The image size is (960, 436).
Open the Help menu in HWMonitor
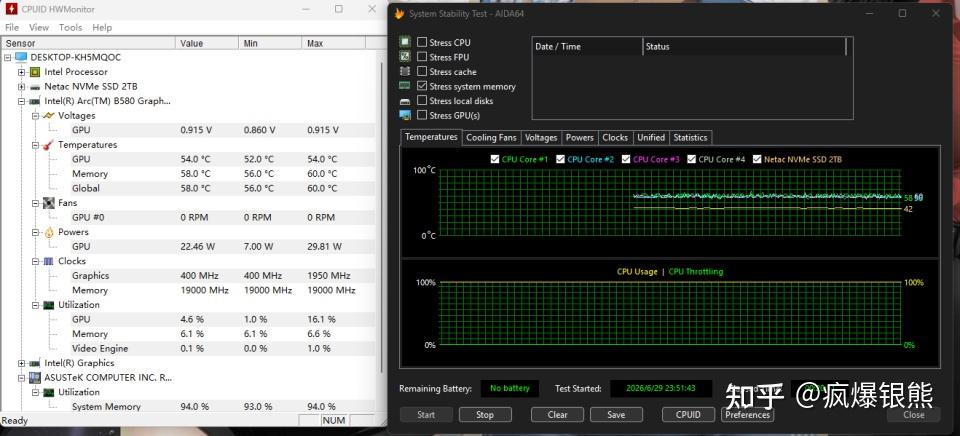point(102,28)
